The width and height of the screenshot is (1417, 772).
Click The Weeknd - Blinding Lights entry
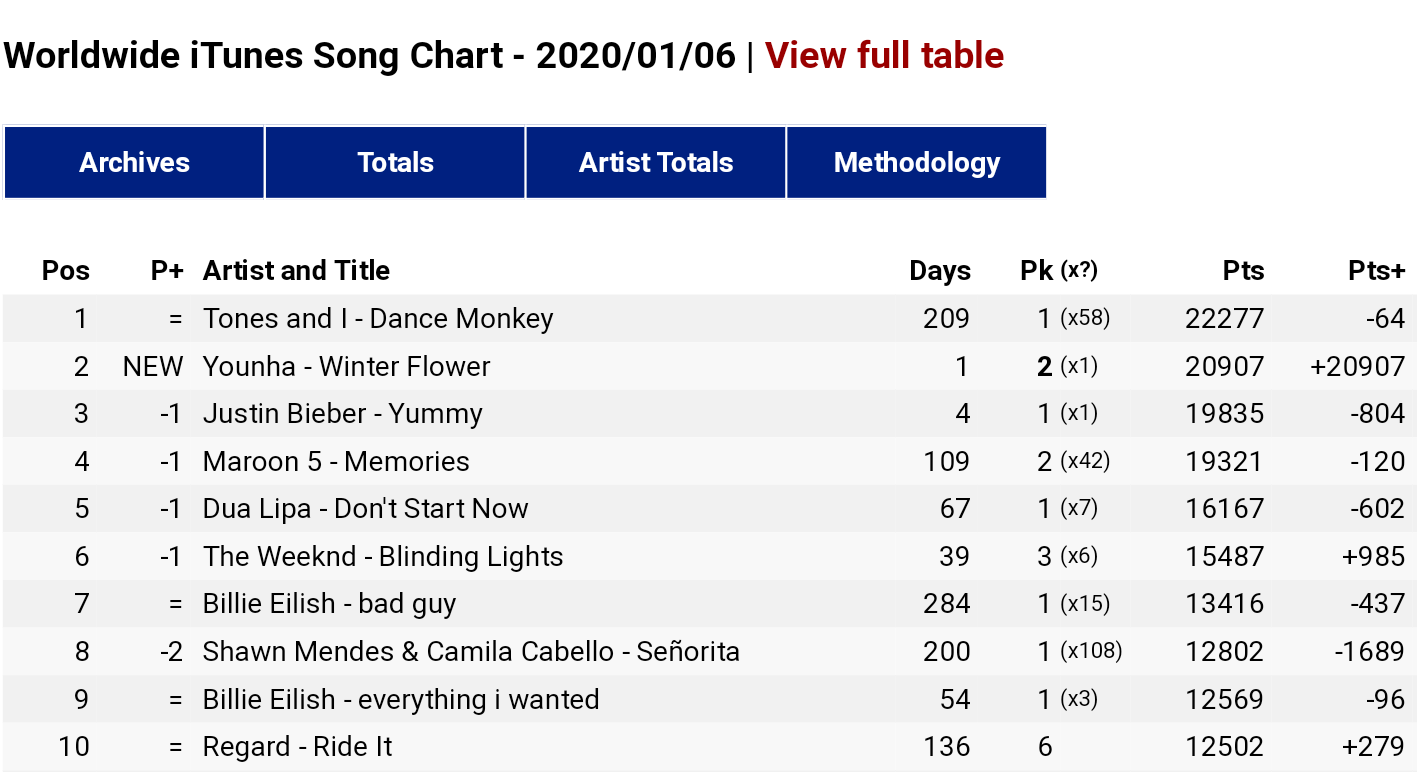tap(383, 557)
